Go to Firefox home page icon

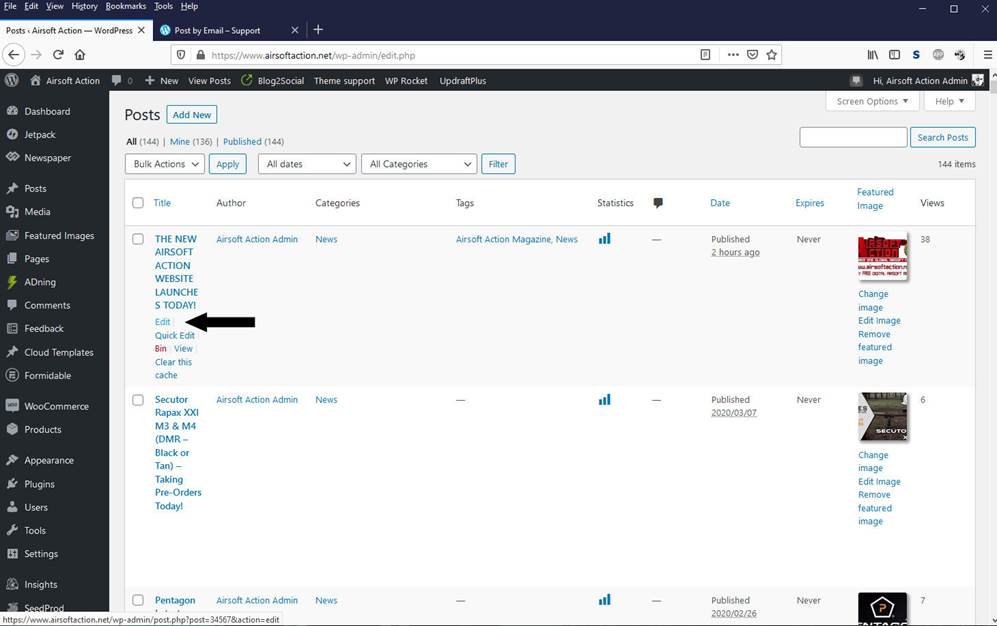pos(79,55)
